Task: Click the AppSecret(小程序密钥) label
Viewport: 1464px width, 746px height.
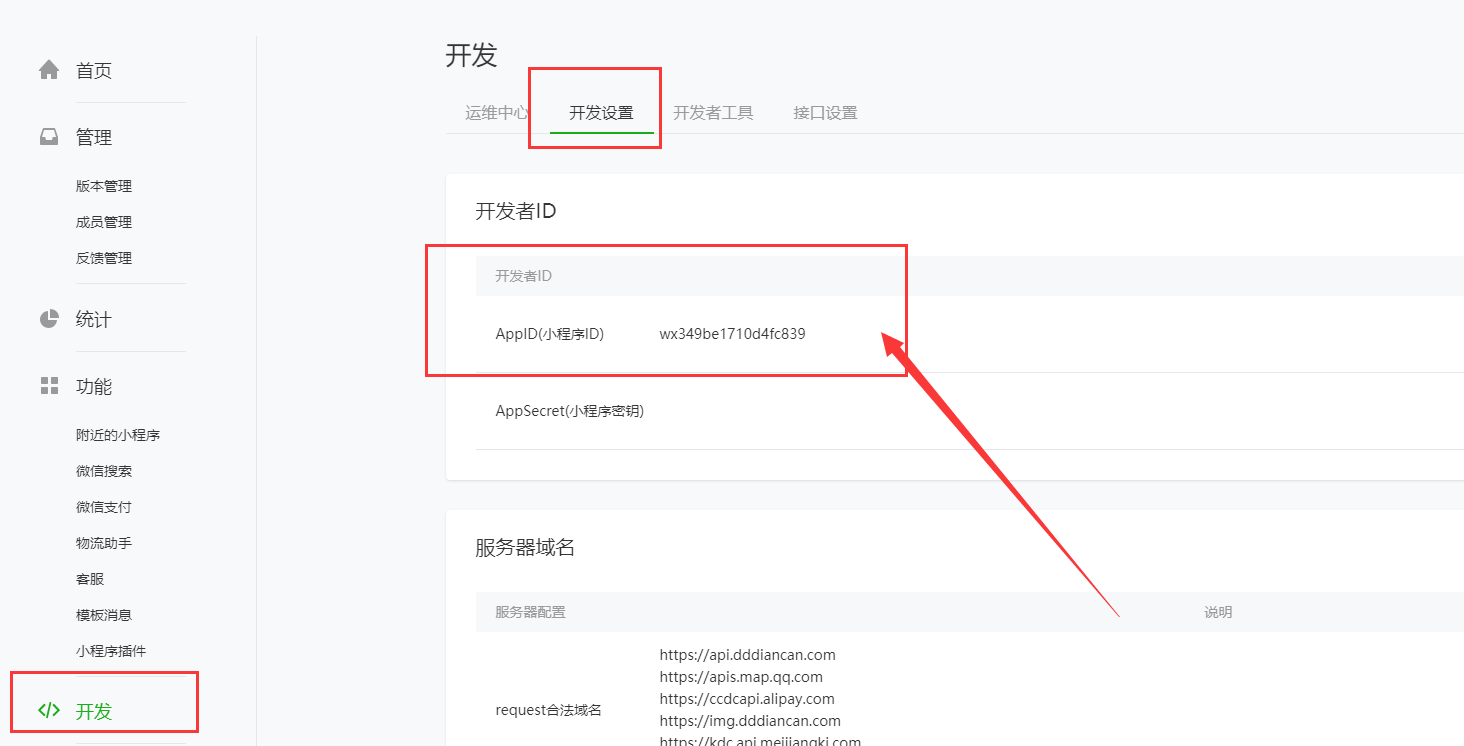Action: [x=570, y=411]
